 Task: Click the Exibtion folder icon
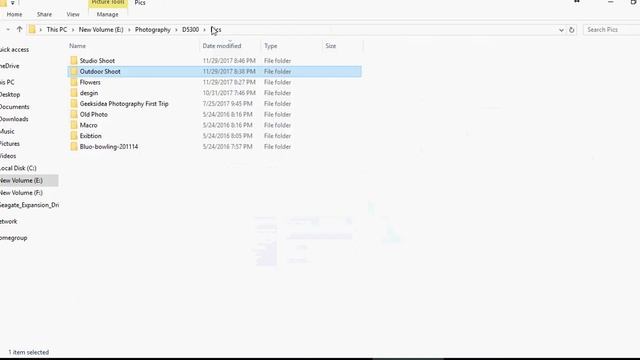74,136
